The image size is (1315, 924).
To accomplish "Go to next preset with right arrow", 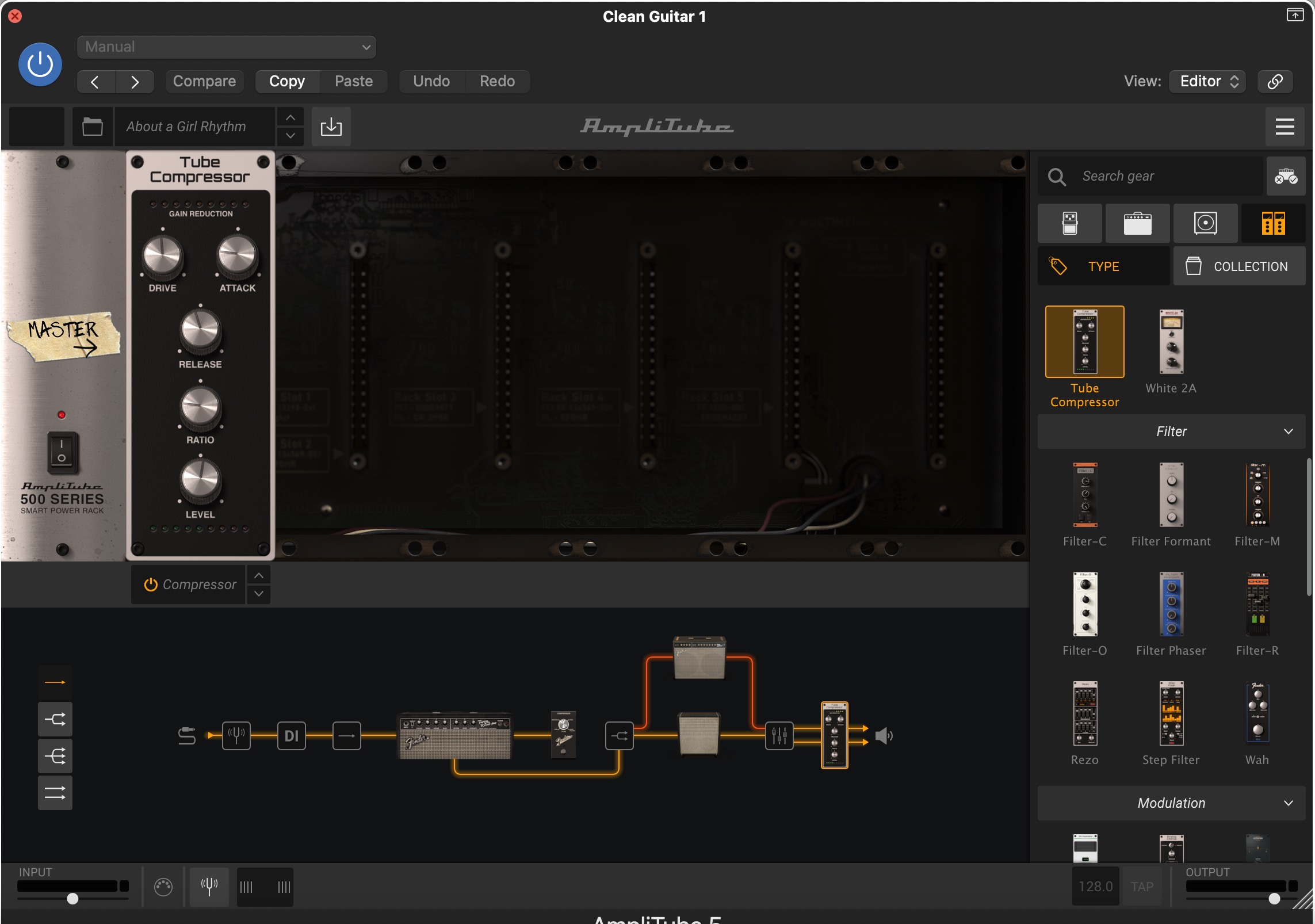I will [135, 82].
